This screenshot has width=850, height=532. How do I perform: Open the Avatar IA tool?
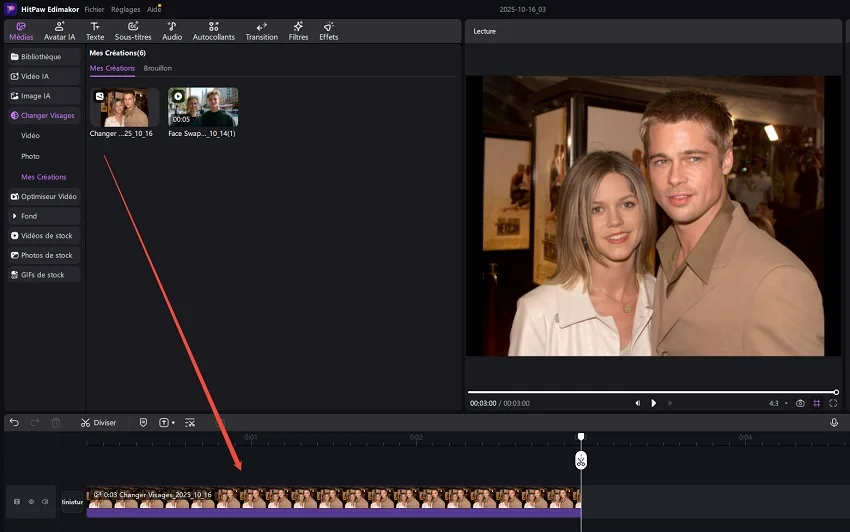(x=59, y=30)
